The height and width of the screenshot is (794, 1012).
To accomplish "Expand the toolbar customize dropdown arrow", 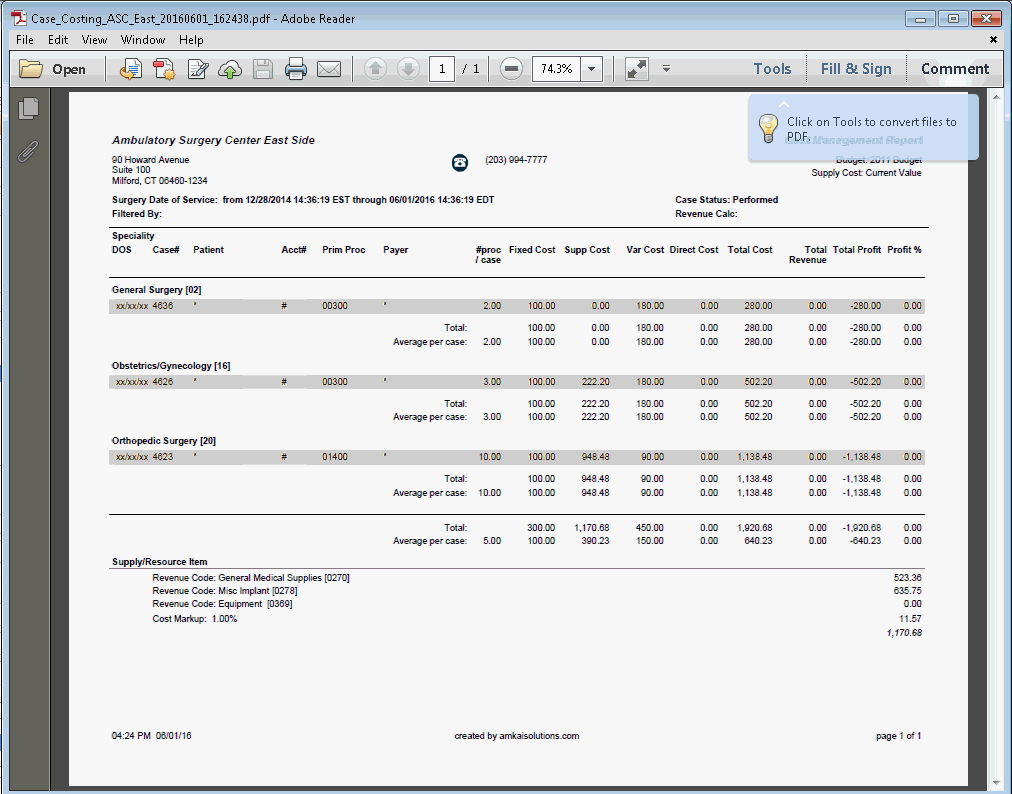I will point(667,68).
